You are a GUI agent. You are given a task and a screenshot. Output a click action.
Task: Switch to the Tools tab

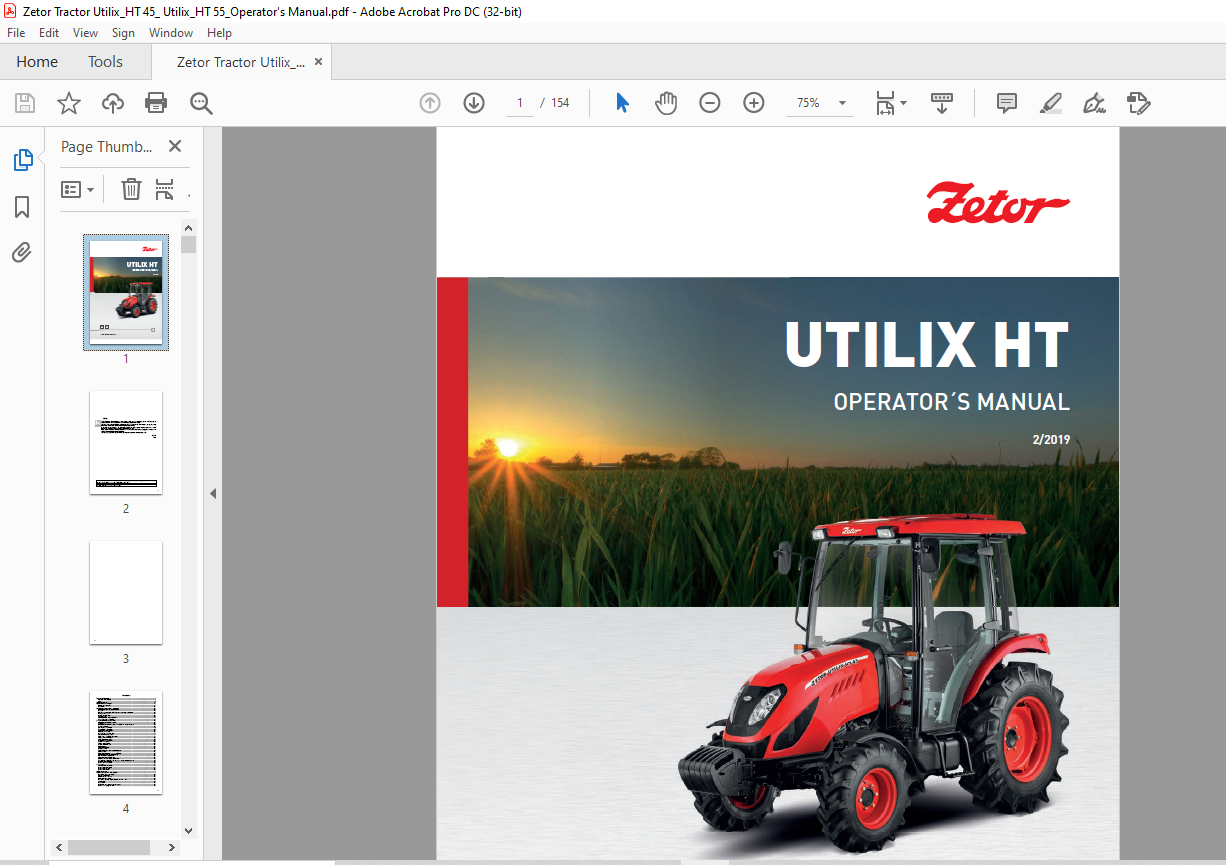point(105,62)
